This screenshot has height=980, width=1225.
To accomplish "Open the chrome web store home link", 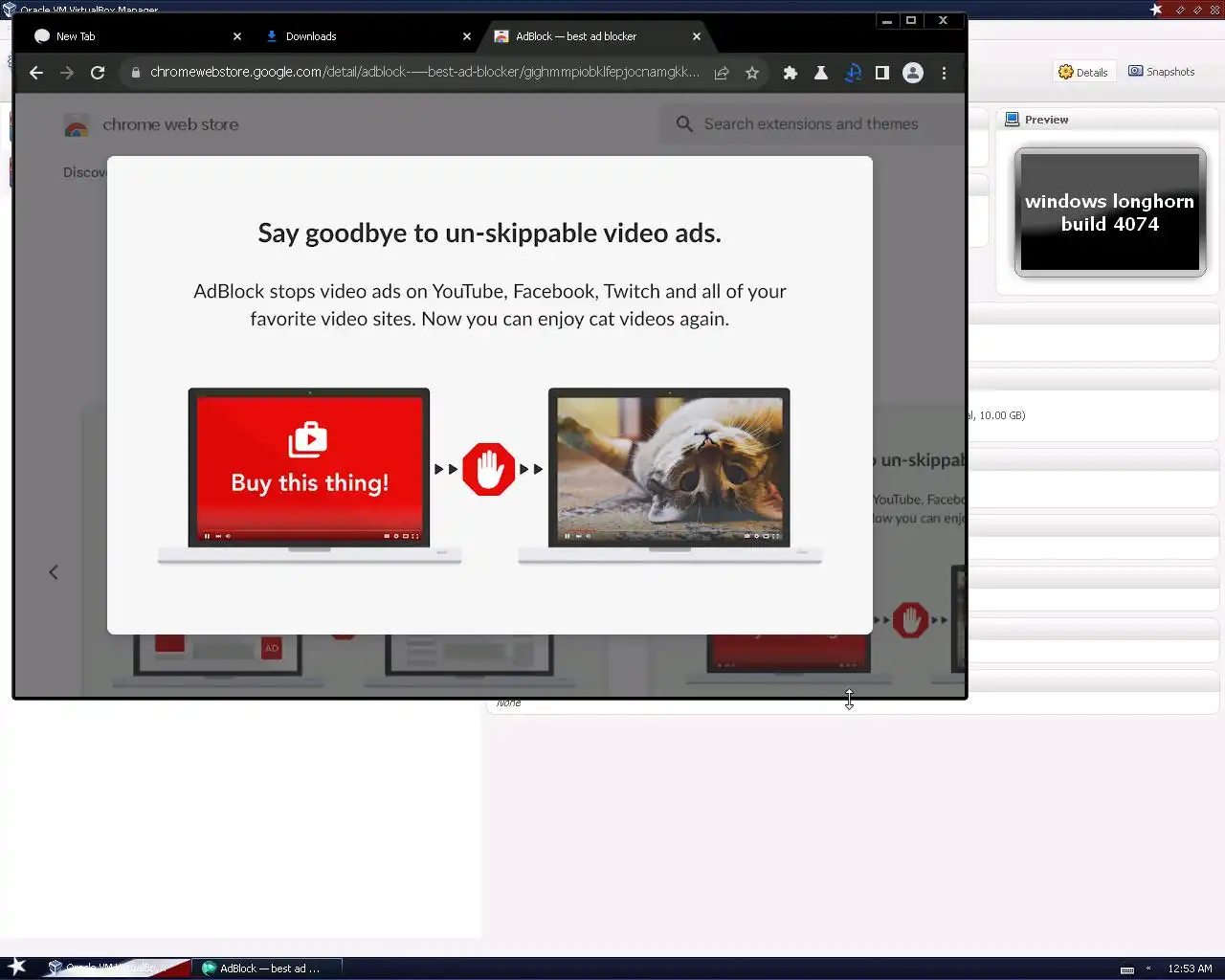I will 170,124.
